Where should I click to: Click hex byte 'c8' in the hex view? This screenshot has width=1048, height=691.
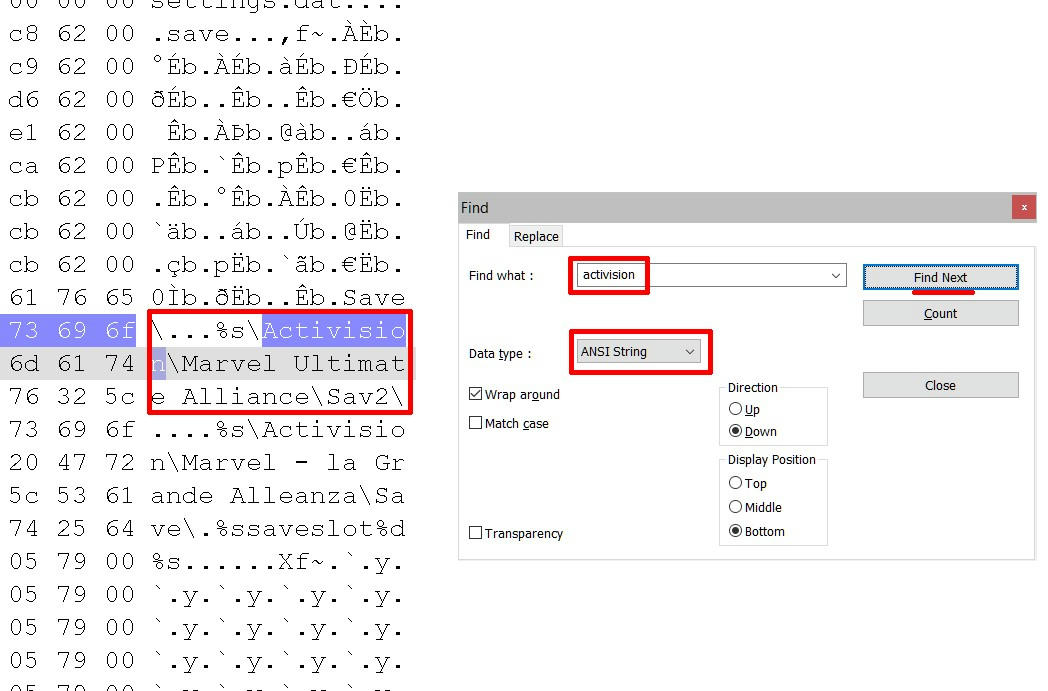tap(24, 33)
